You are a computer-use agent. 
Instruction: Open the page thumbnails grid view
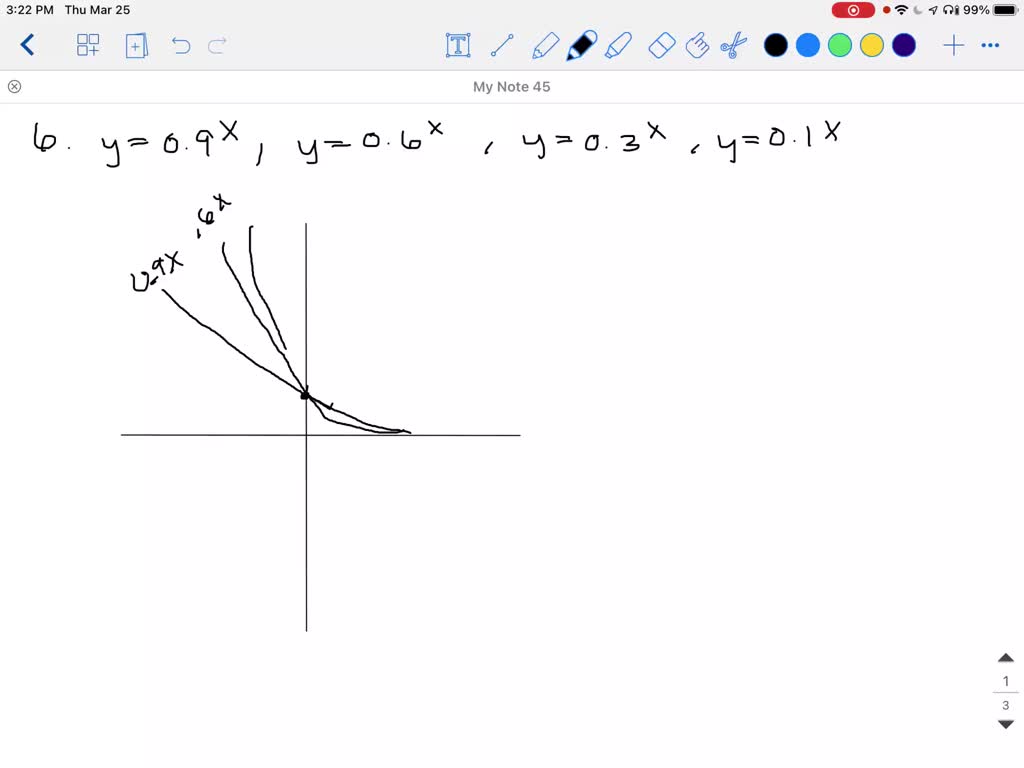tap(88, 45)
